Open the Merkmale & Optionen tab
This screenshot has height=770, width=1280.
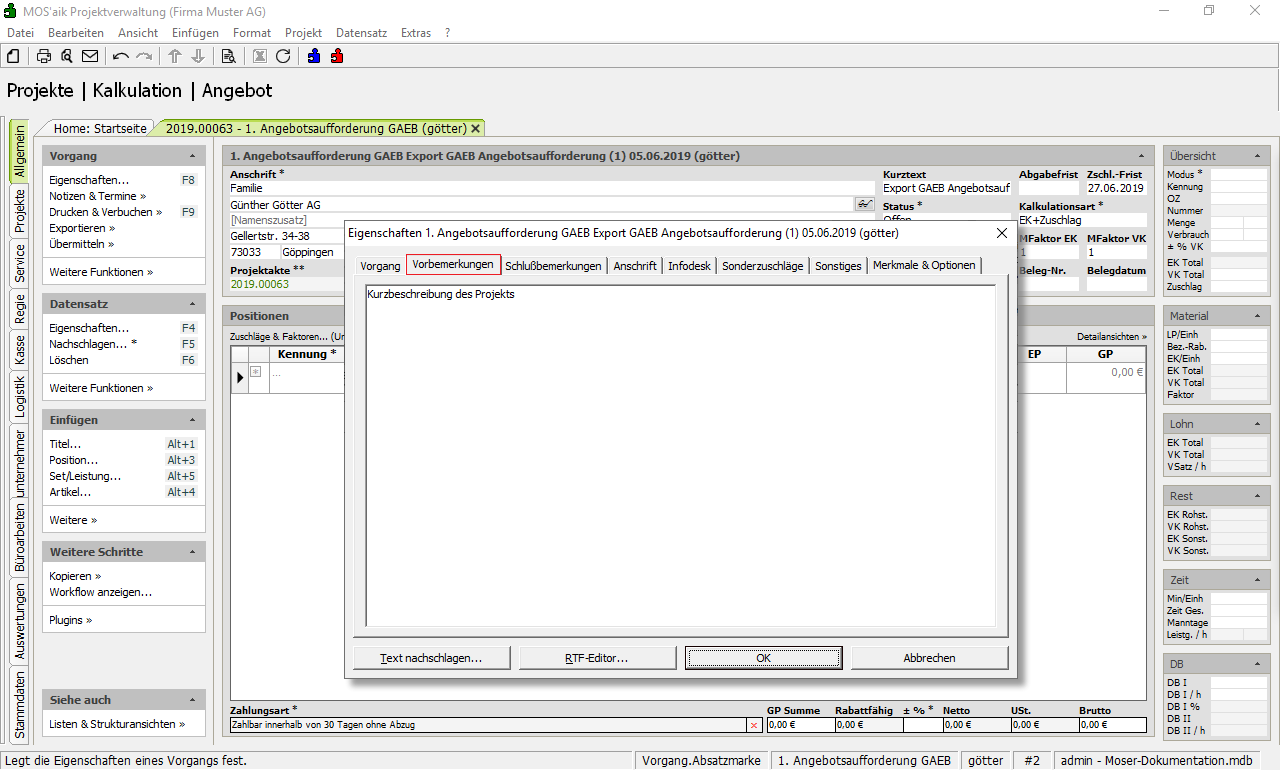tap(923, 266)
